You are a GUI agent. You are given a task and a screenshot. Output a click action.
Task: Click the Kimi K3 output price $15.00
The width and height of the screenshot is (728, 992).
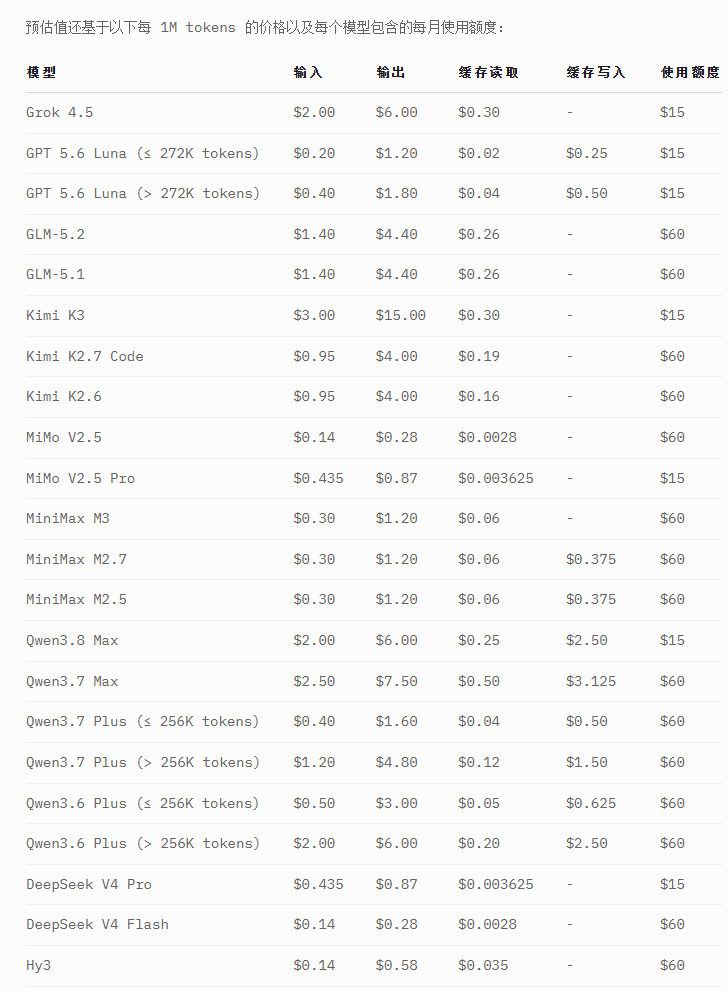[400, 315]
